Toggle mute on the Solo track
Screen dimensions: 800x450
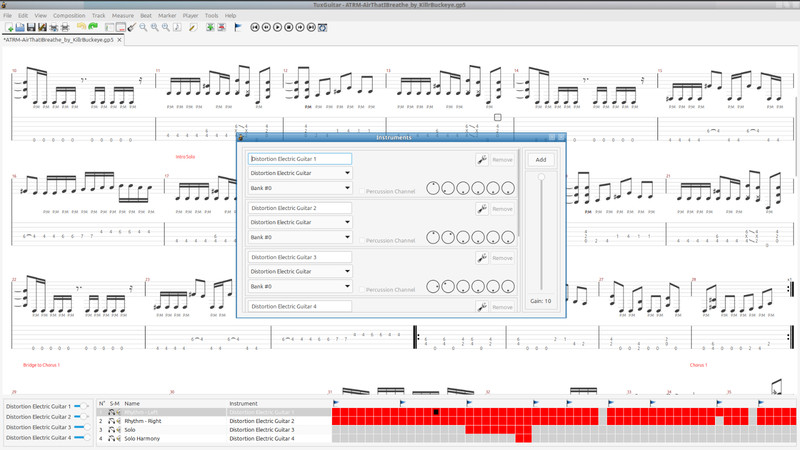click(118, 430)
